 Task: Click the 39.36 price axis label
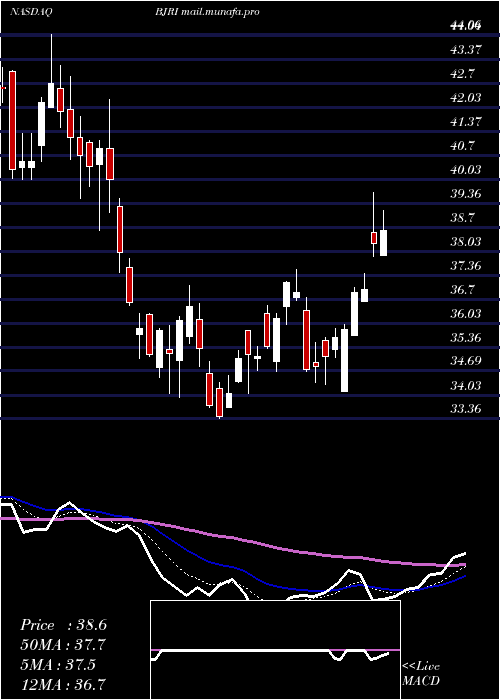[x=466, y=194]
